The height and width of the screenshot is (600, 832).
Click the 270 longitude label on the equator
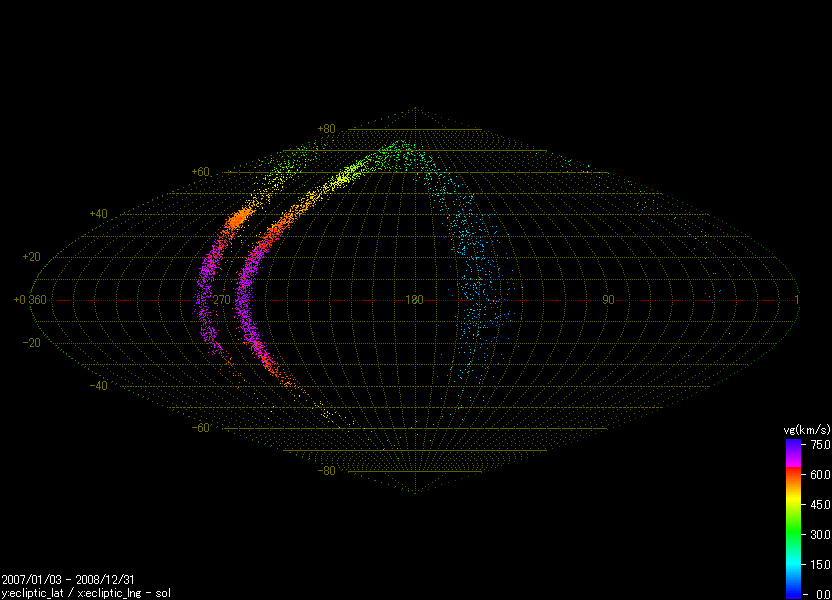click(221, 300)
